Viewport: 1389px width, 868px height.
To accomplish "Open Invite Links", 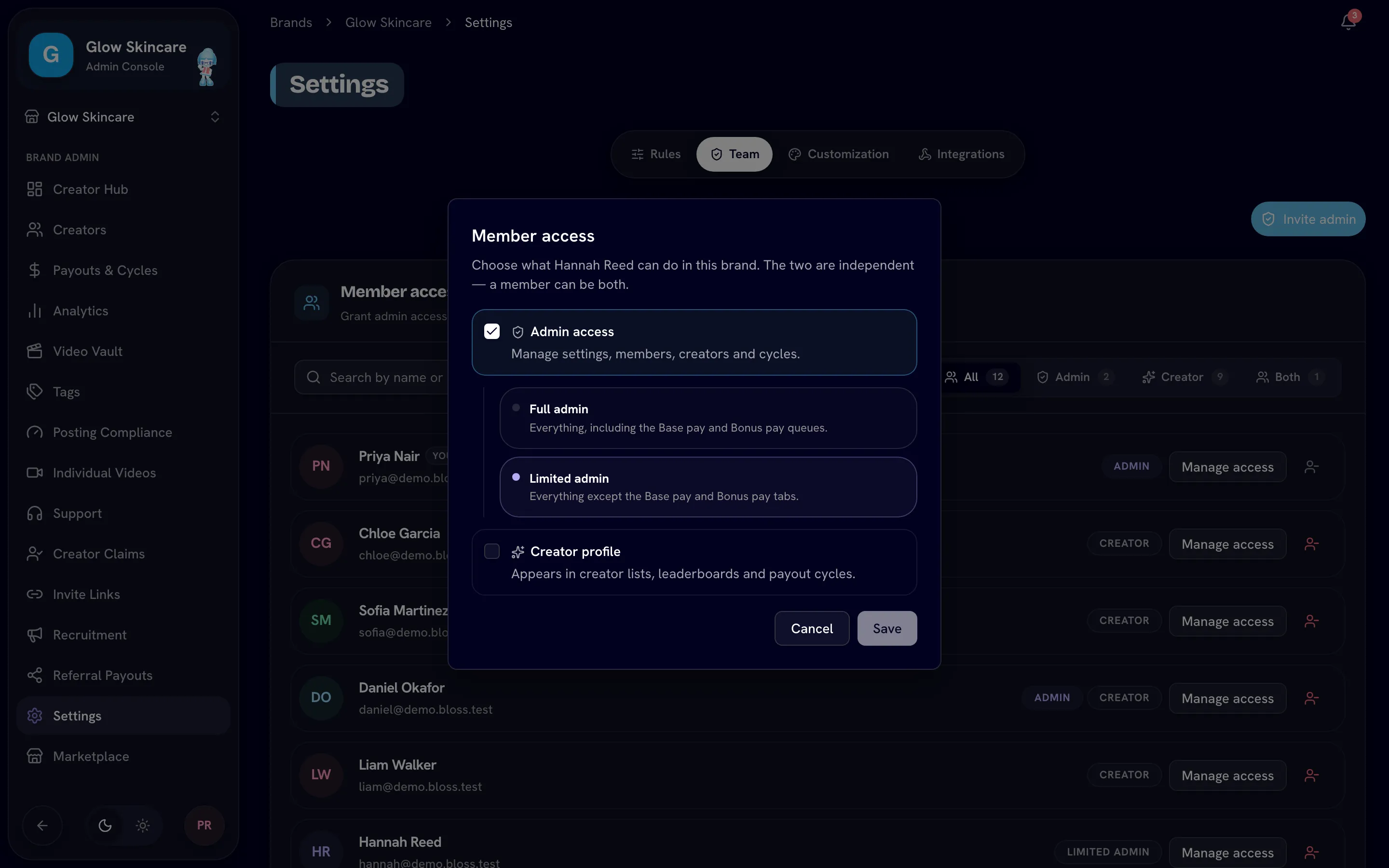I will (123, 594).
